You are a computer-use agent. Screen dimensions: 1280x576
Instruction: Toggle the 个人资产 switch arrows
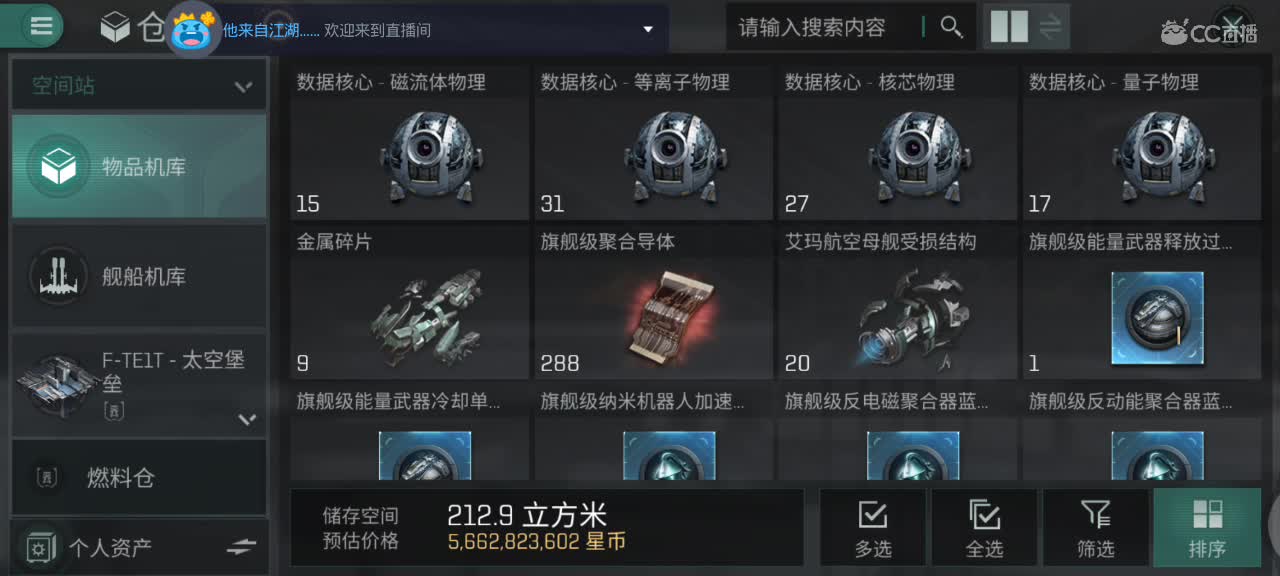coord(241,547)
